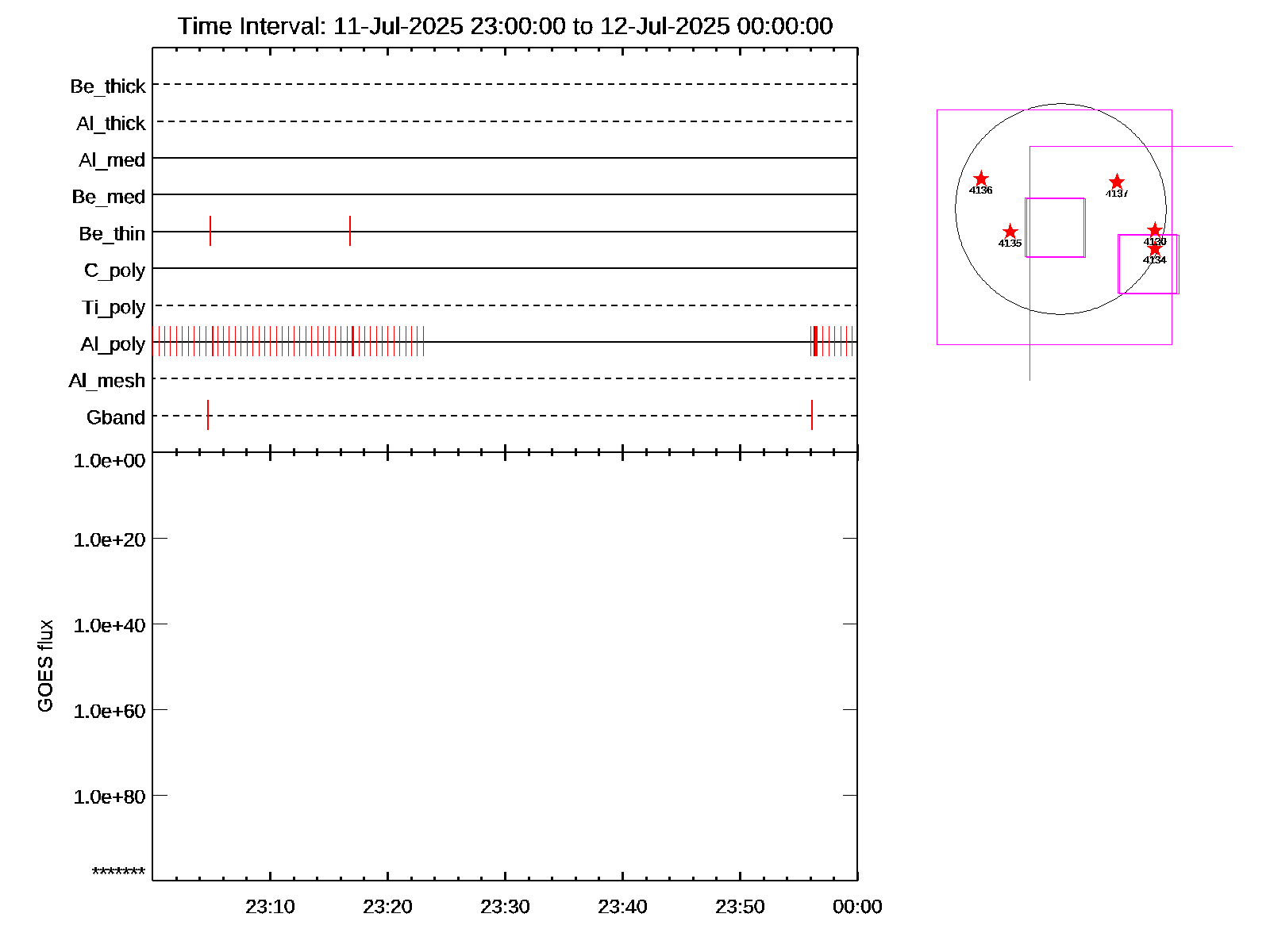Click the red star above label 4134
Viewport: 1270px width, 952px height.
[1155, 249]
